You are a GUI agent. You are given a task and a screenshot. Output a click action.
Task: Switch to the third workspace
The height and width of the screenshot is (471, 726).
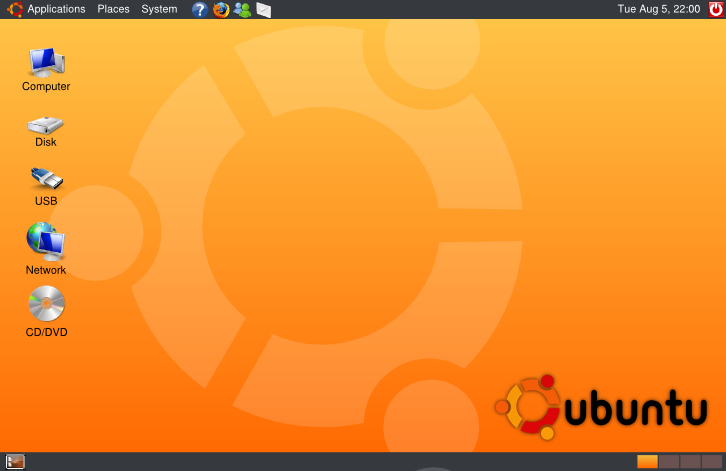point(690,462)
